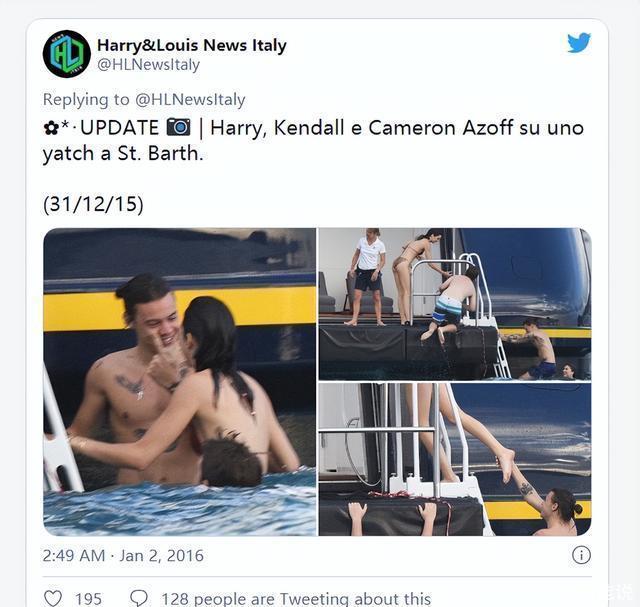Like the tweet with the heart icon
The height and width of the screenshot is (607, 640).
point(53,598)
